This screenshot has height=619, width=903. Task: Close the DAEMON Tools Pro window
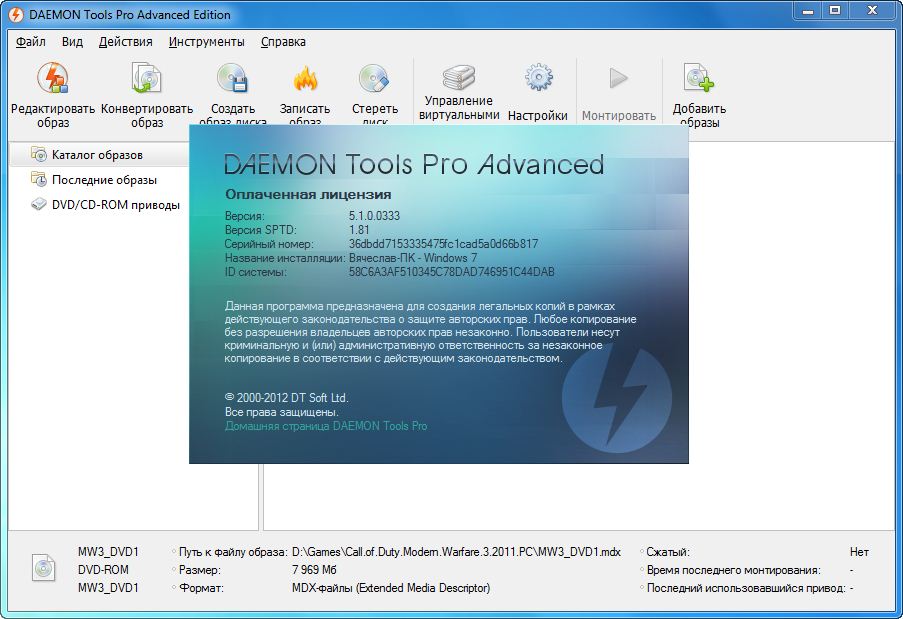(x=873, y=11)
